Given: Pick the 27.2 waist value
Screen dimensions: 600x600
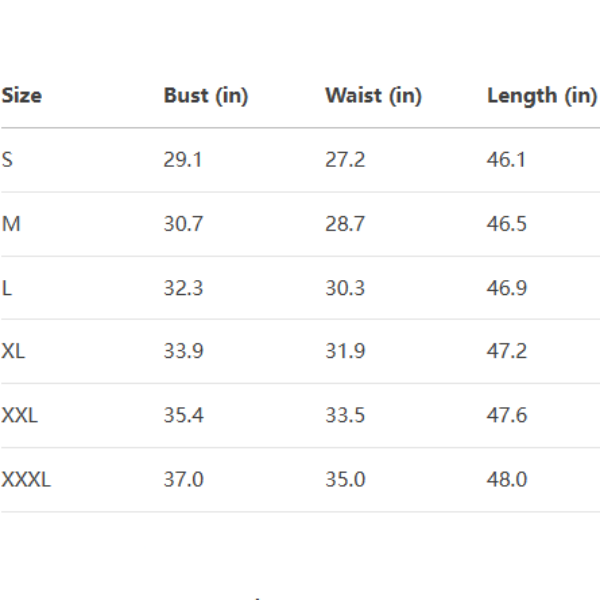Looking at the screenshot, I should [x=345, y=160].
